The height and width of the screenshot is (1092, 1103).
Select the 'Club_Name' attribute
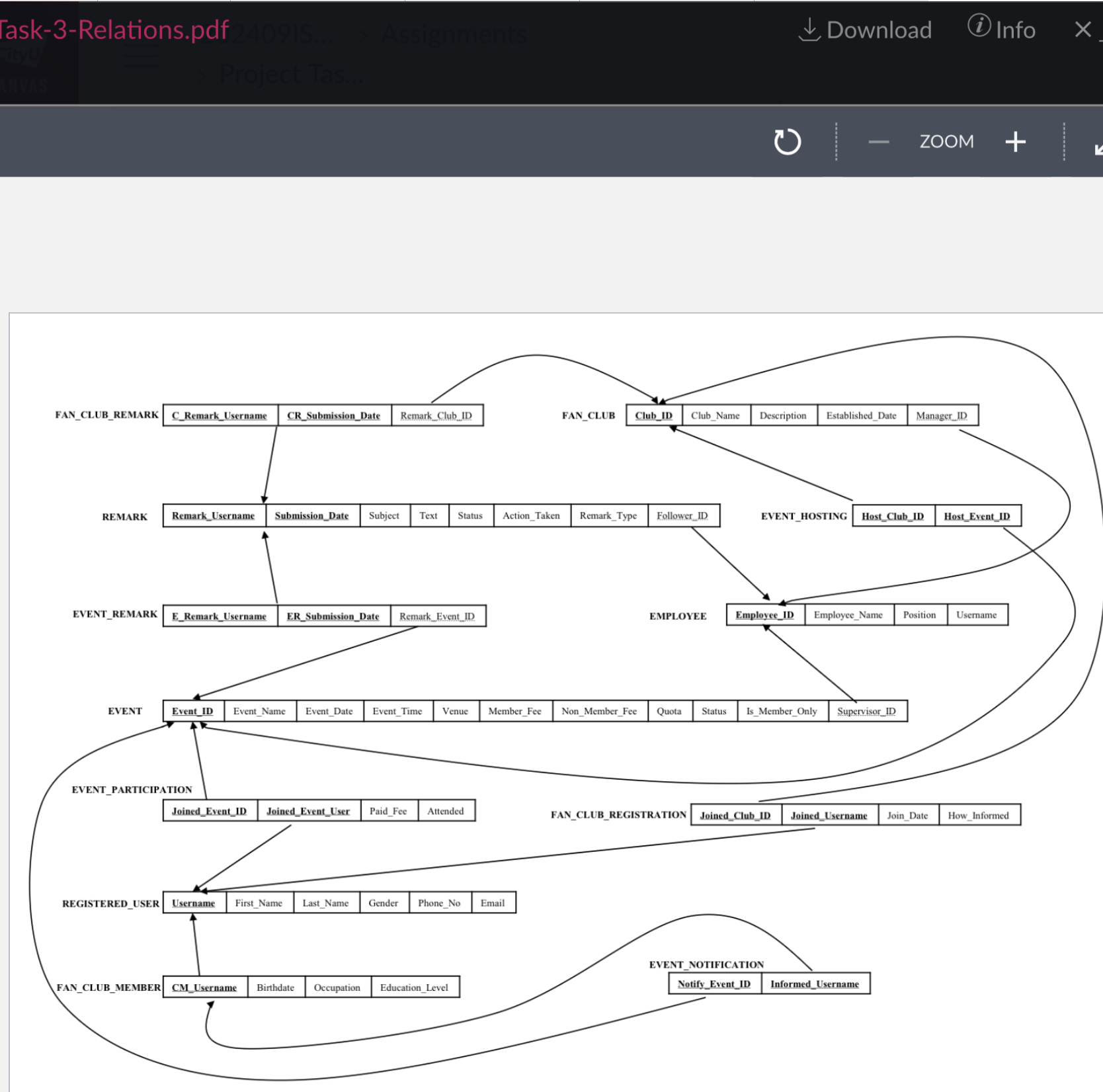pos(715,415)
